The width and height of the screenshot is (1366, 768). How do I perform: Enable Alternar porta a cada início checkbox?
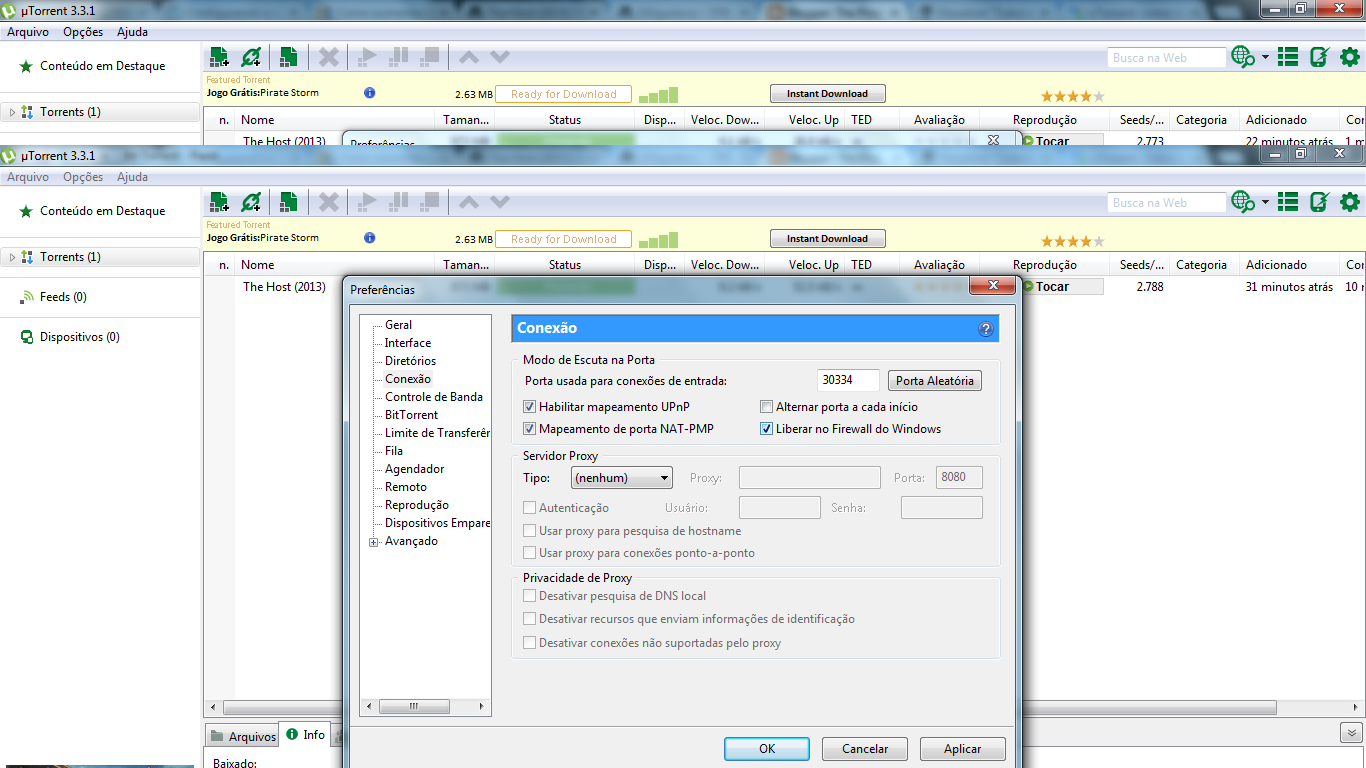pos(767,407)
